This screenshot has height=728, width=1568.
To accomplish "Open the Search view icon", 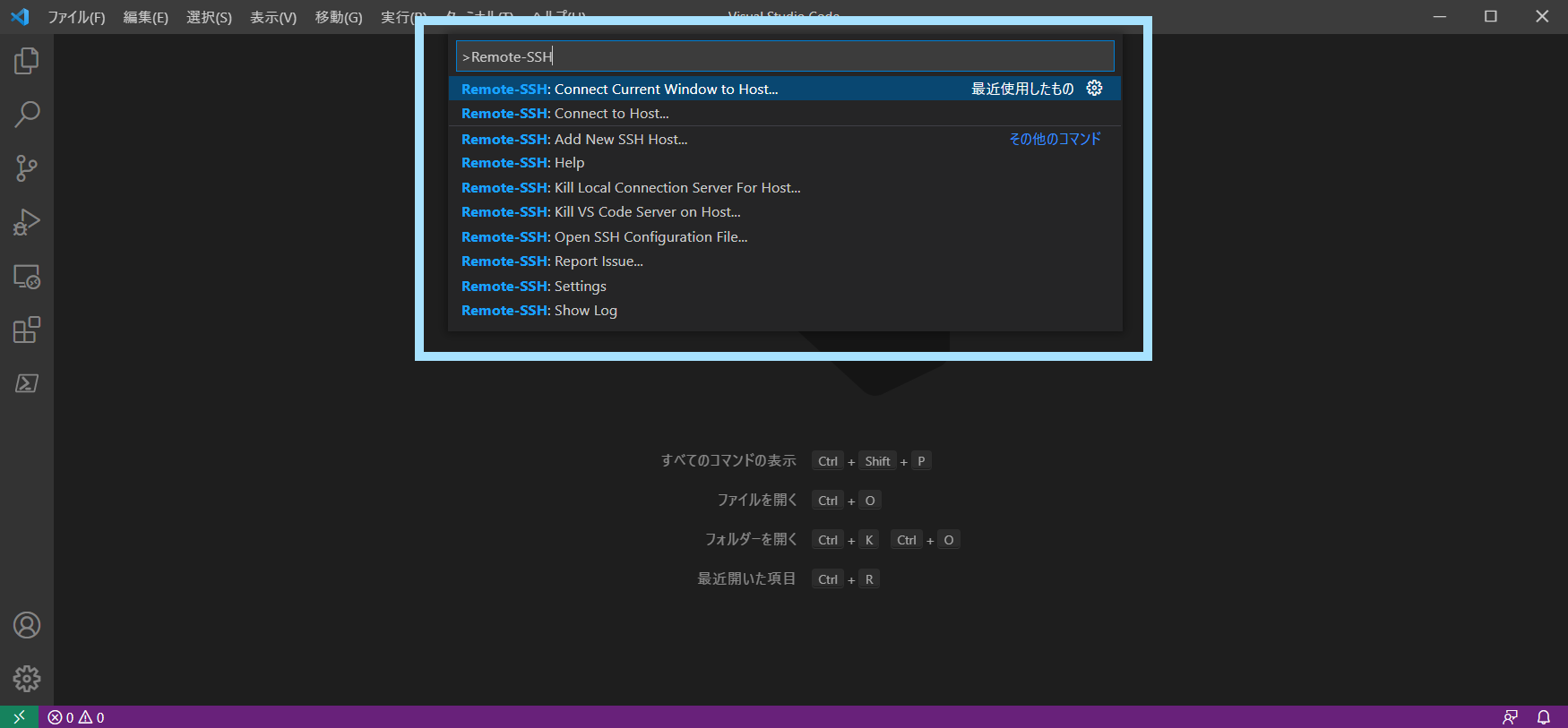I will pos(27,115).
